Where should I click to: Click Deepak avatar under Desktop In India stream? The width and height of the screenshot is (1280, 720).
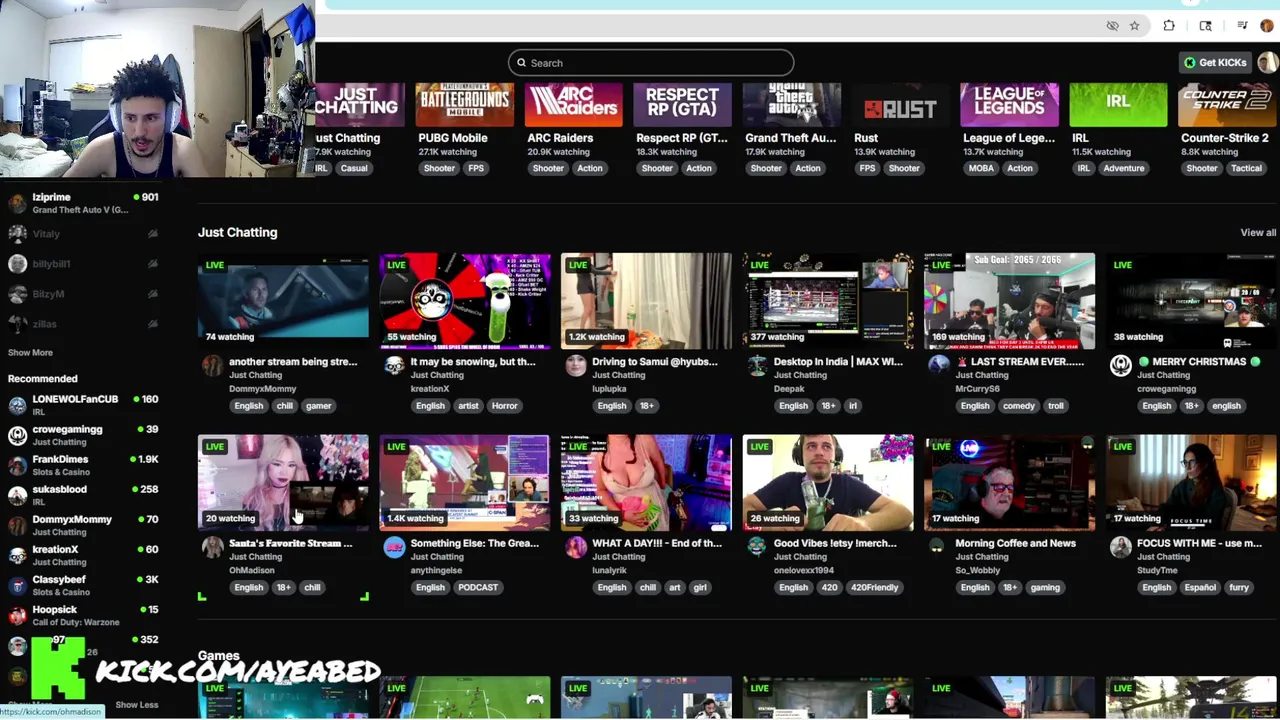pos(757,365)
